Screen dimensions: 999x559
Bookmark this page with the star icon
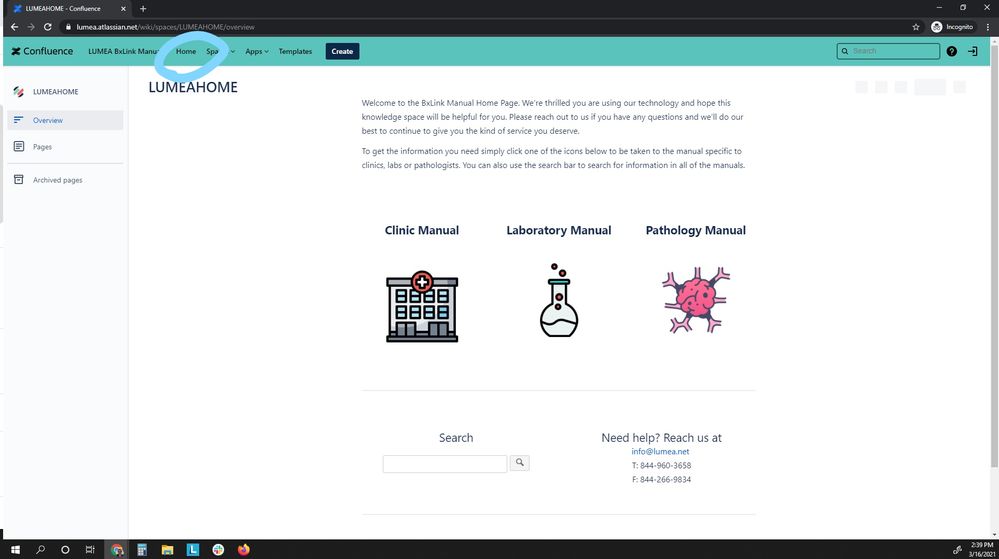point(916,27)
